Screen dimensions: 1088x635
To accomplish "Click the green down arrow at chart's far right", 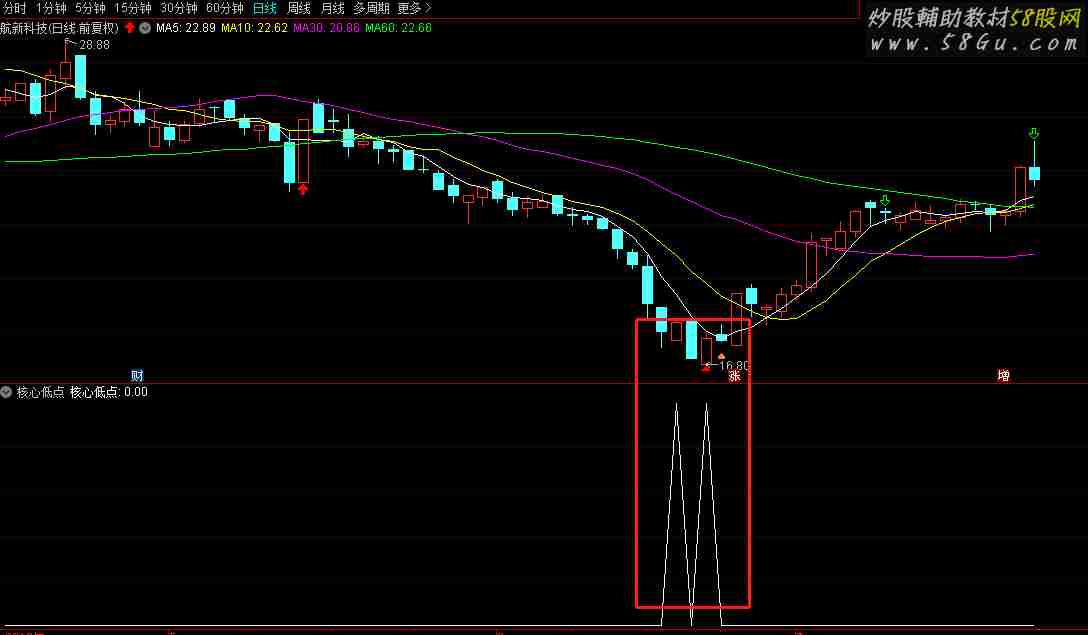I will click(1034, 133).
